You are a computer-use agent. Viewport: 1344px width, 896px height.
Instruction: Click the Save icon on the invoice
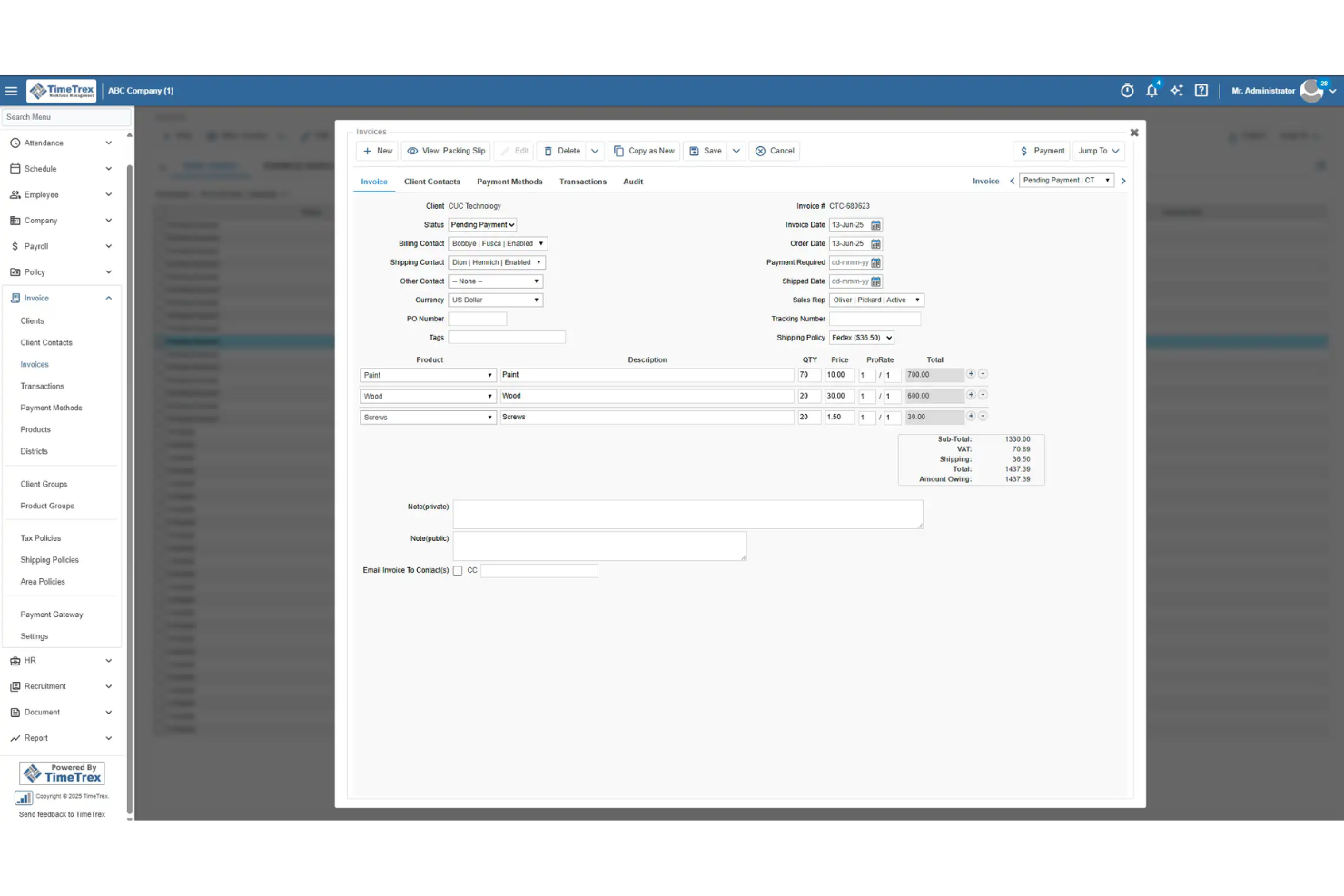(x=696, y=151)
